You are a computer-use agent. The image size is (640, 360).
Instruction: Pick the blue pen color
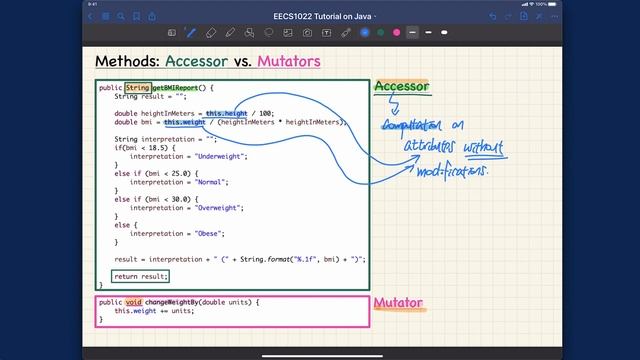(365, 33)
